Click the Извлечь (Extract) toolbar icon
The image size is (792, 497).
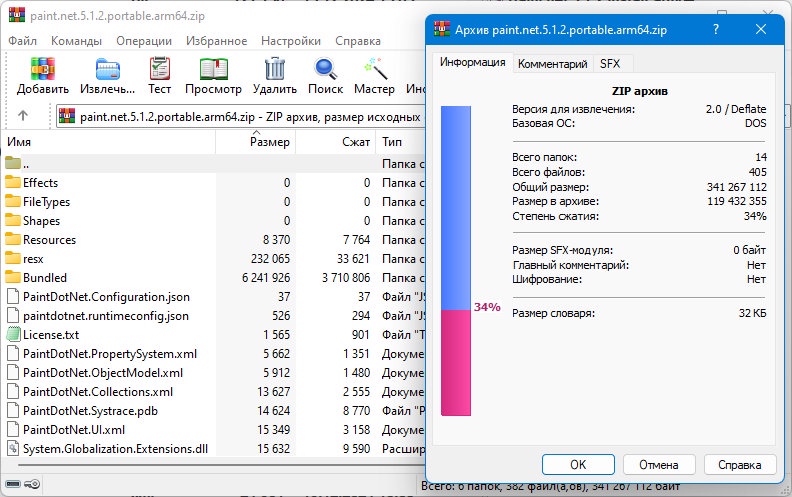click(108, 69)
